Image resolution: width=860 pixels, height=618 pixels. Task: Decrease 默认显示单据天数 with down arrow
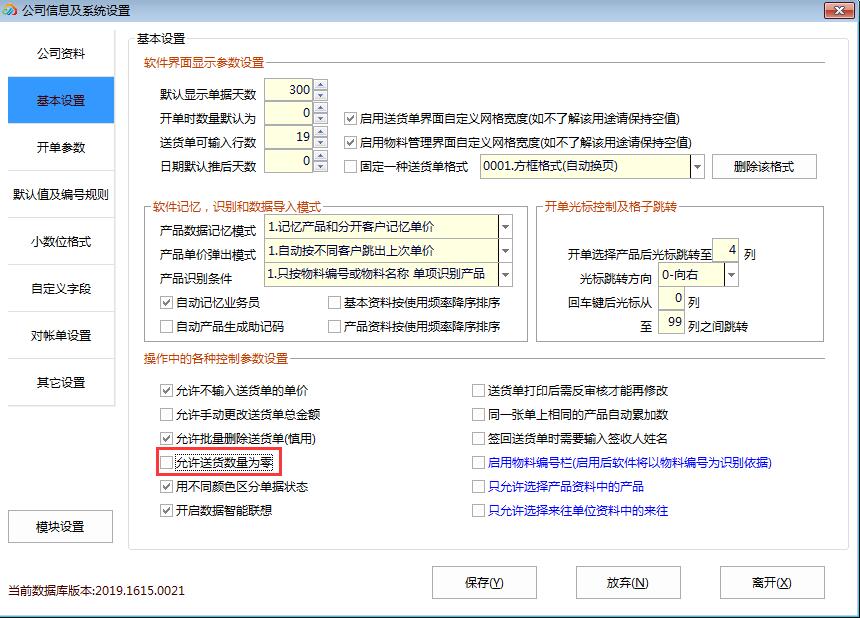[x=321, y=95]
